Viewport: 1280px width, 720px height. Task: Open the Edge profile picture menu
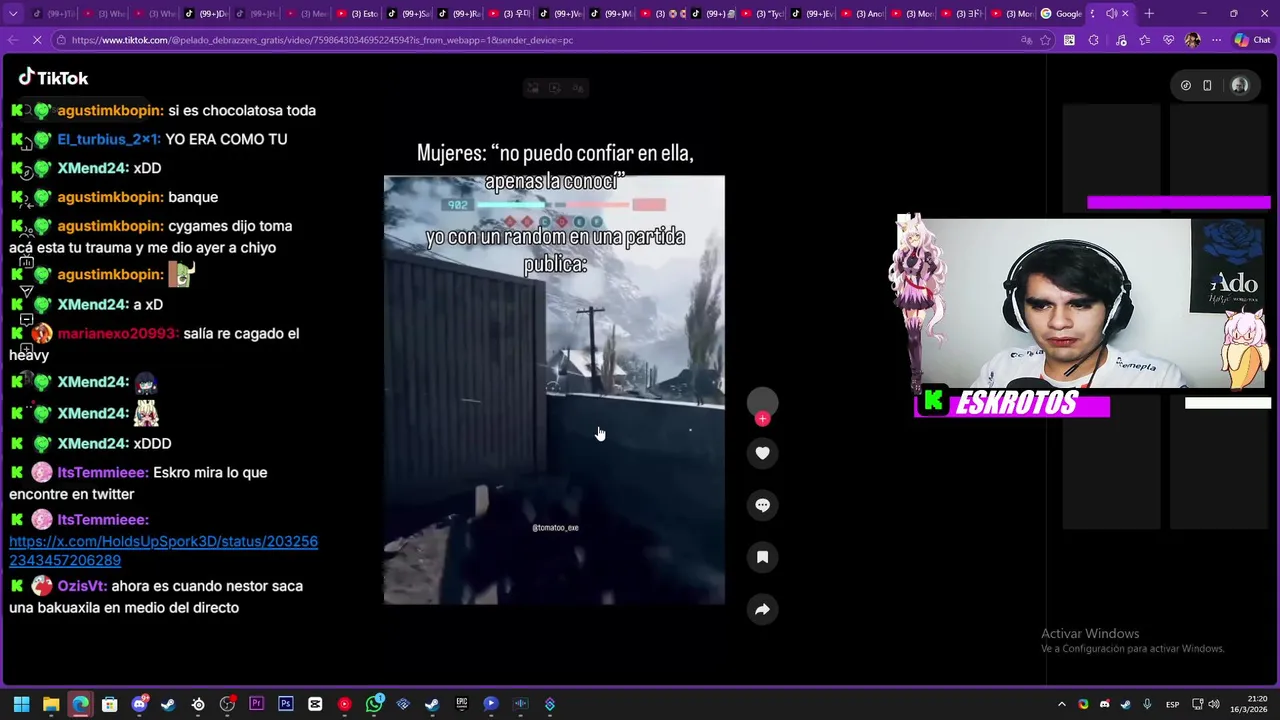point(1192,40)
